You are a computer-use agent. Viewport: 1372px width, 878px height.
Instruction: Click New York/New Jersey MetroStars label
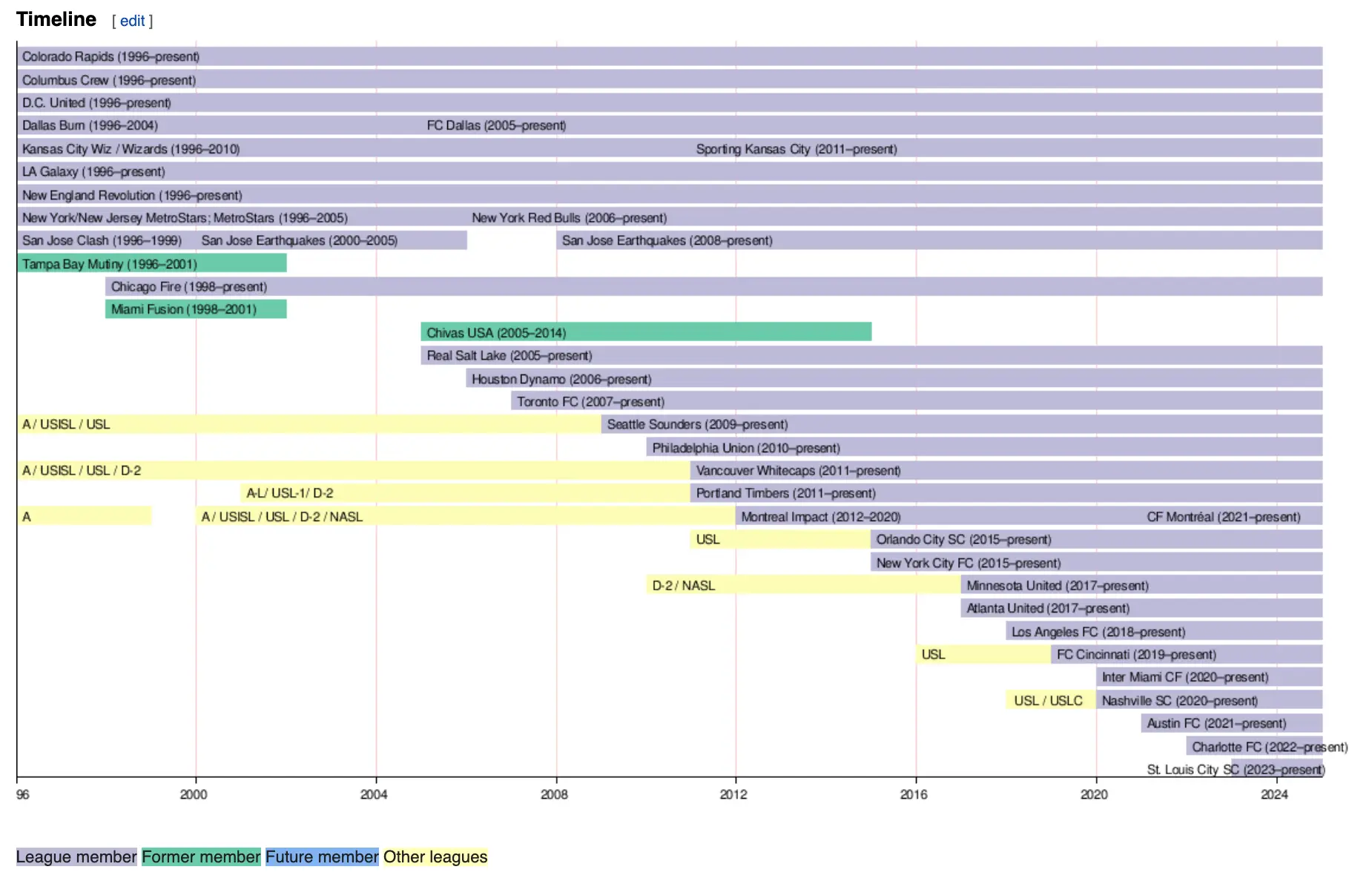[185, 218]
